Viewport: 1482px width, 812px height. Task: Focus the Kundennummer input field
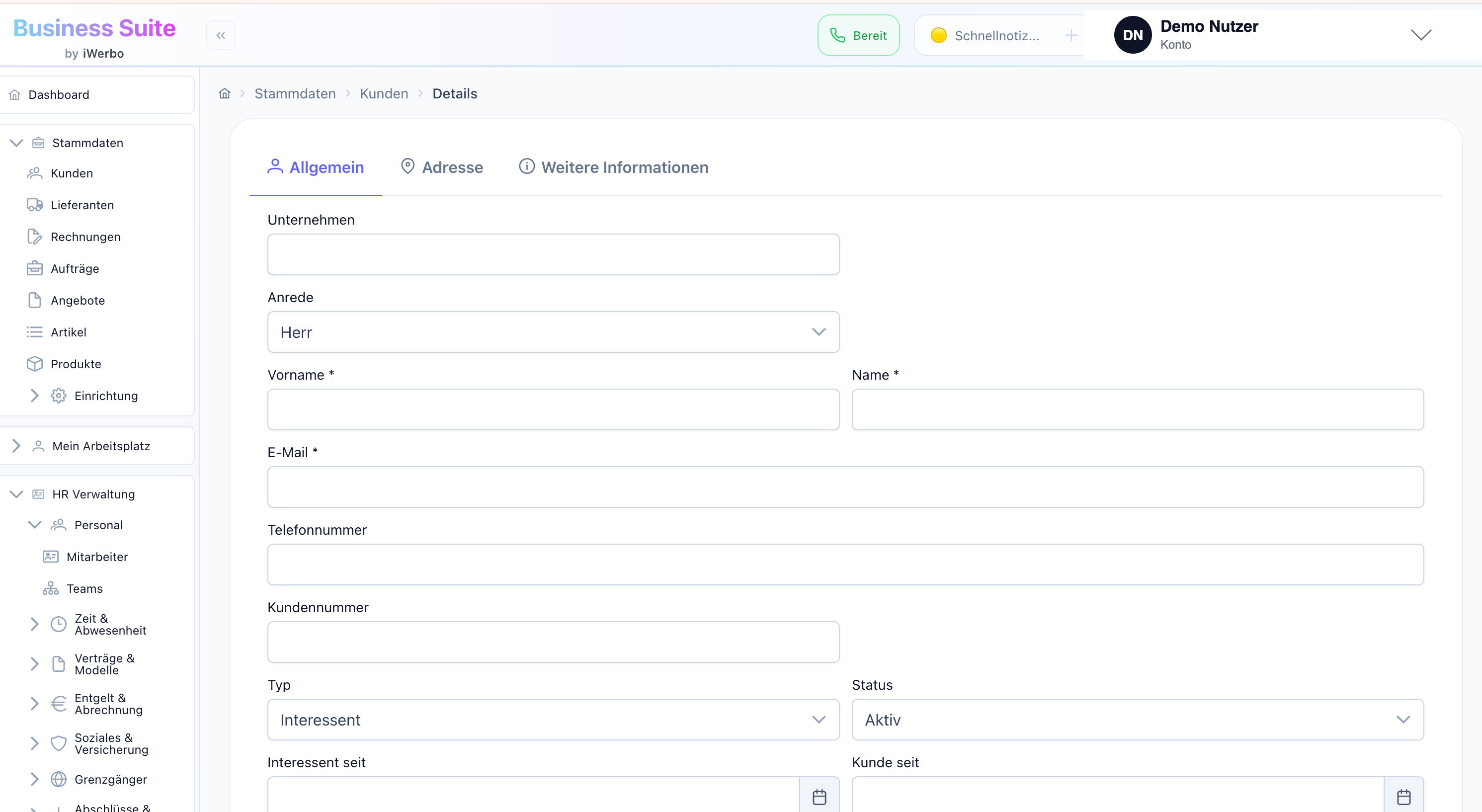[553, 642]
